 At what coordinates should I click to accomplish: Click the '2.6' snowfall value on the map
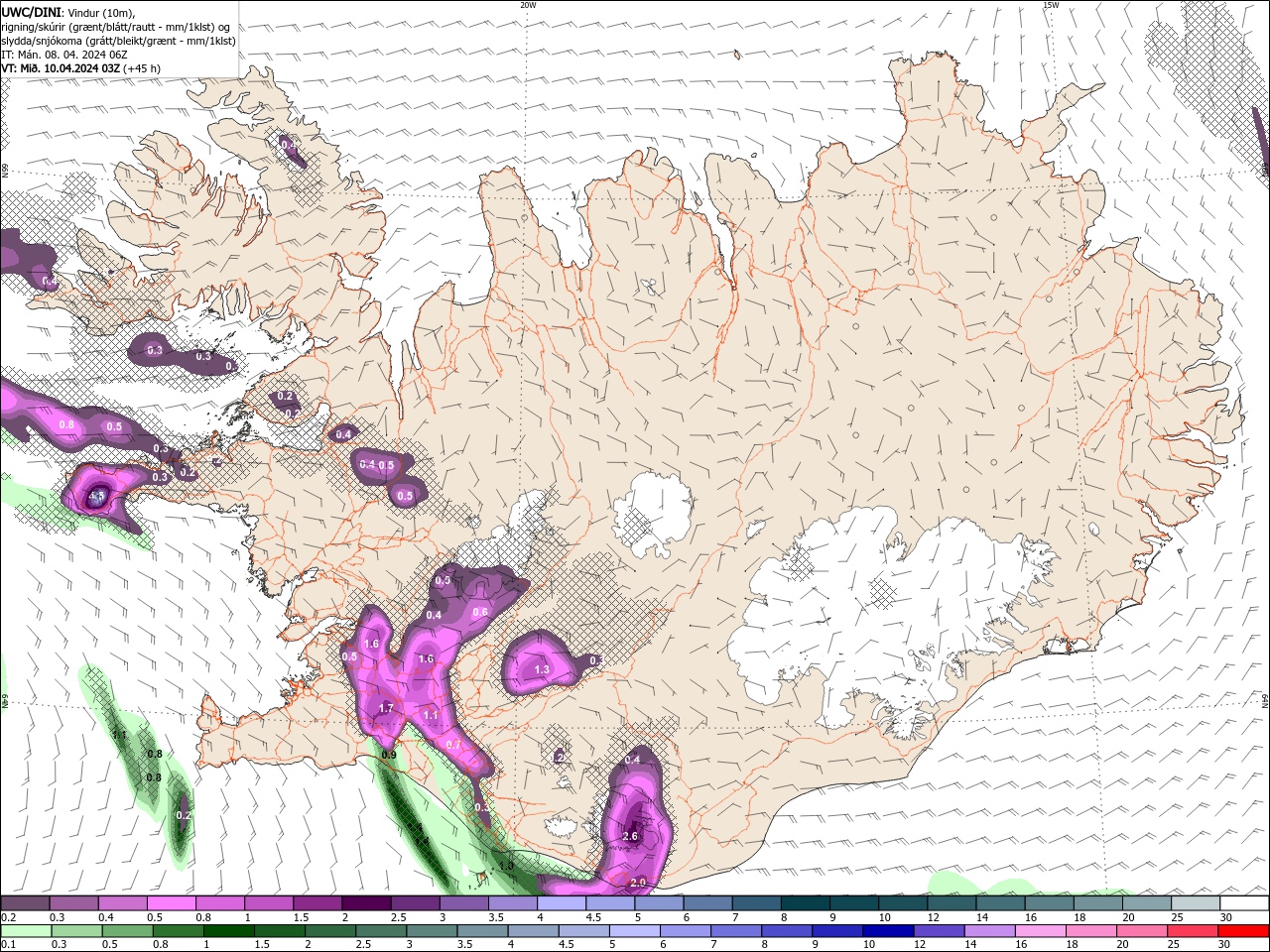click(x=630, y=836)
